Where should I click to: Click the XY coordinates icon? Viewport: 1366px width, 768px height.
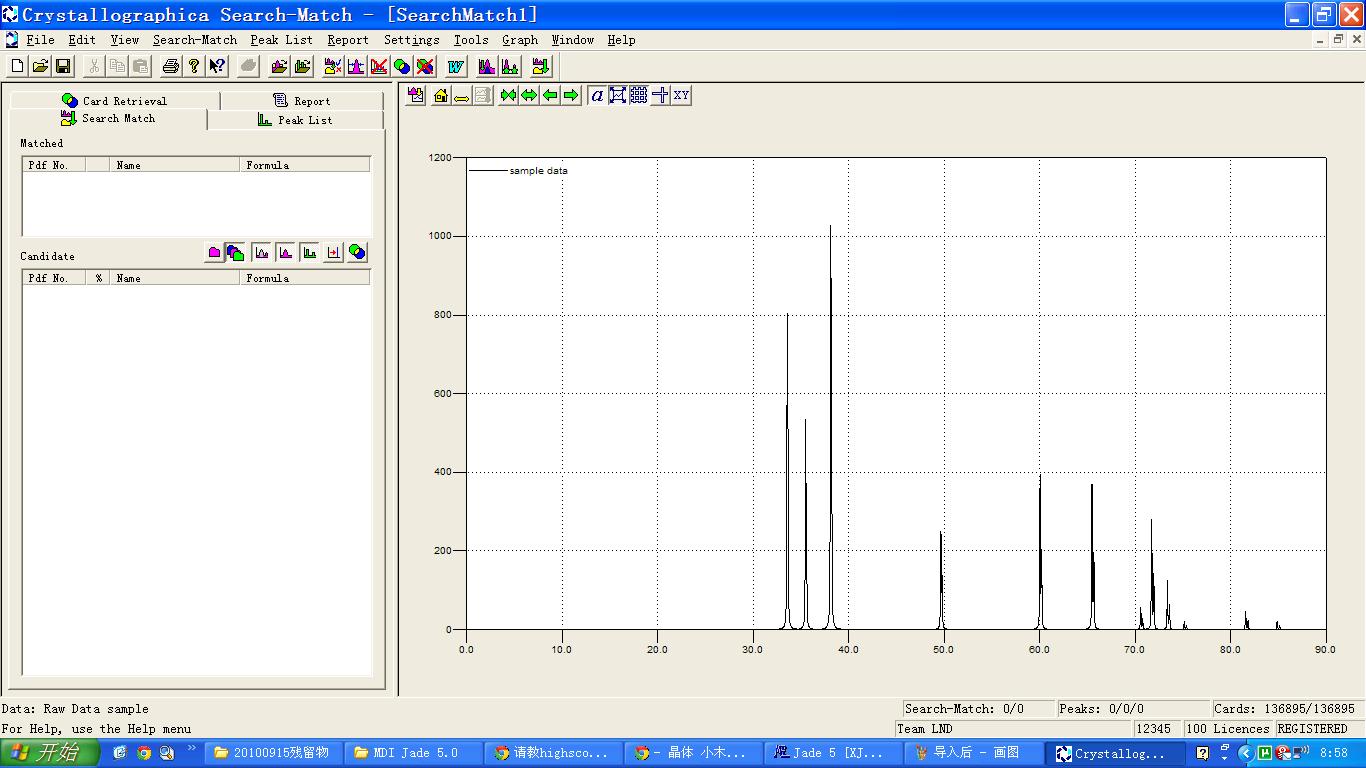(681, 96)
